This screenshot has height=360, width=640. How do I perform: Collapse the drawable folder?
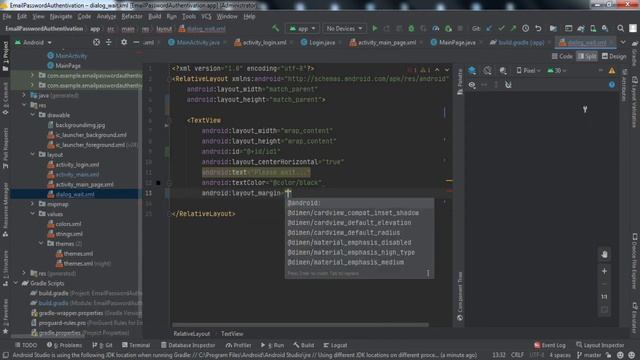tap(33, 115)
